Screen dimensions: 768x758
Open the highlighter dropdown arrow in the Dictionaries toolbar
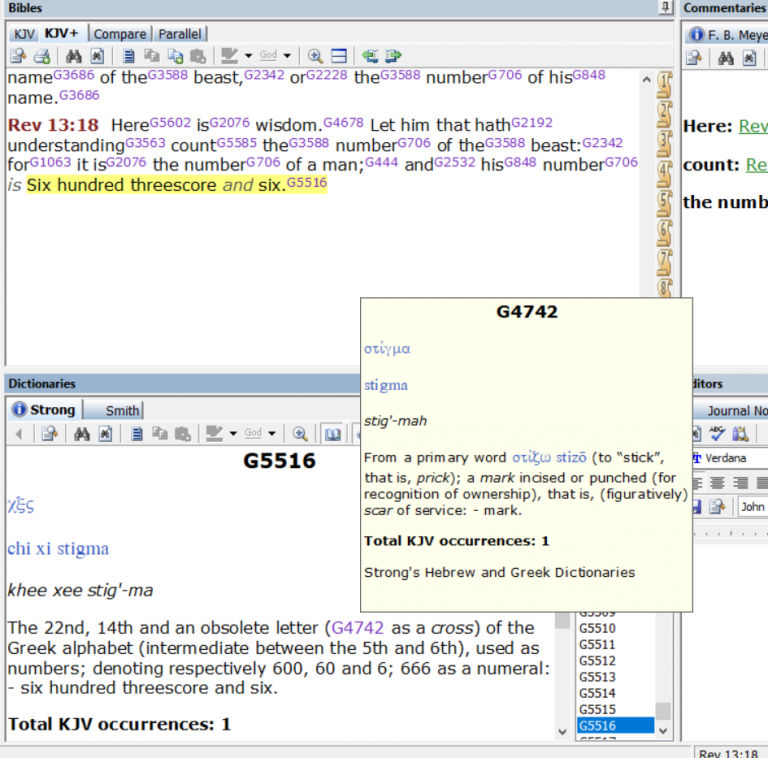click(233, 433)
